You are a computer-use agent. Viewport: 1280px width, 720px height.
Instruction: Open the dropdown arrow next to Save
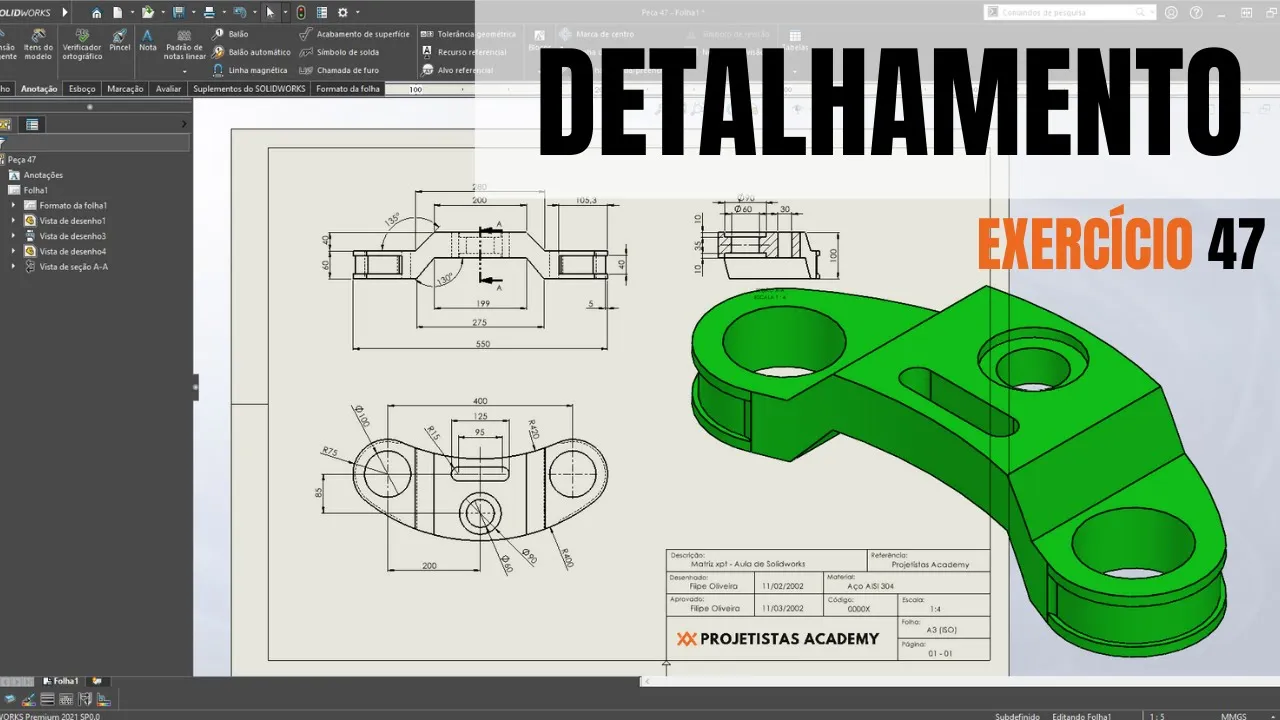pyautogui.click(x=192, y=13)
